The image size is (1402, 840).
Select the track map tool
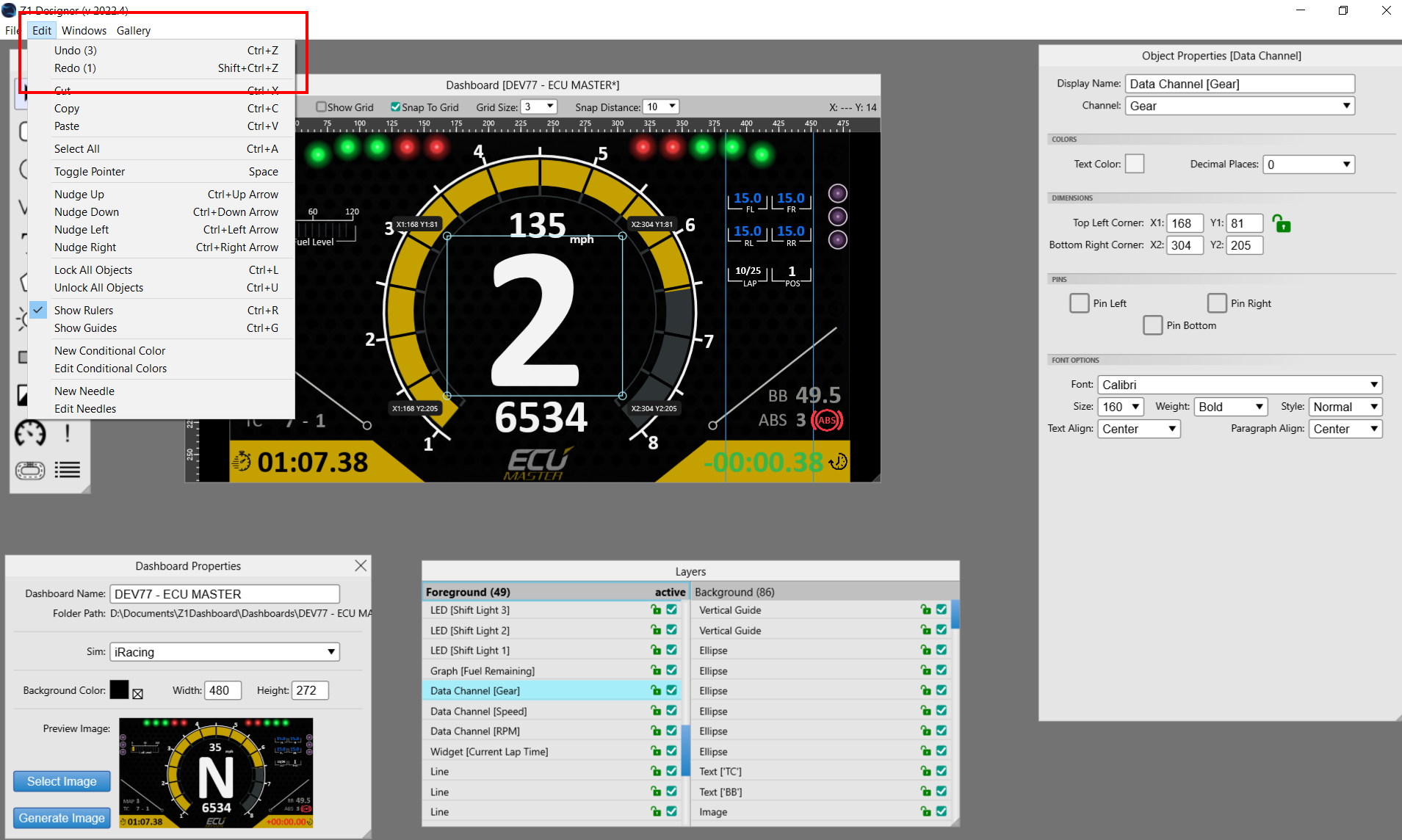pos(30,470)
